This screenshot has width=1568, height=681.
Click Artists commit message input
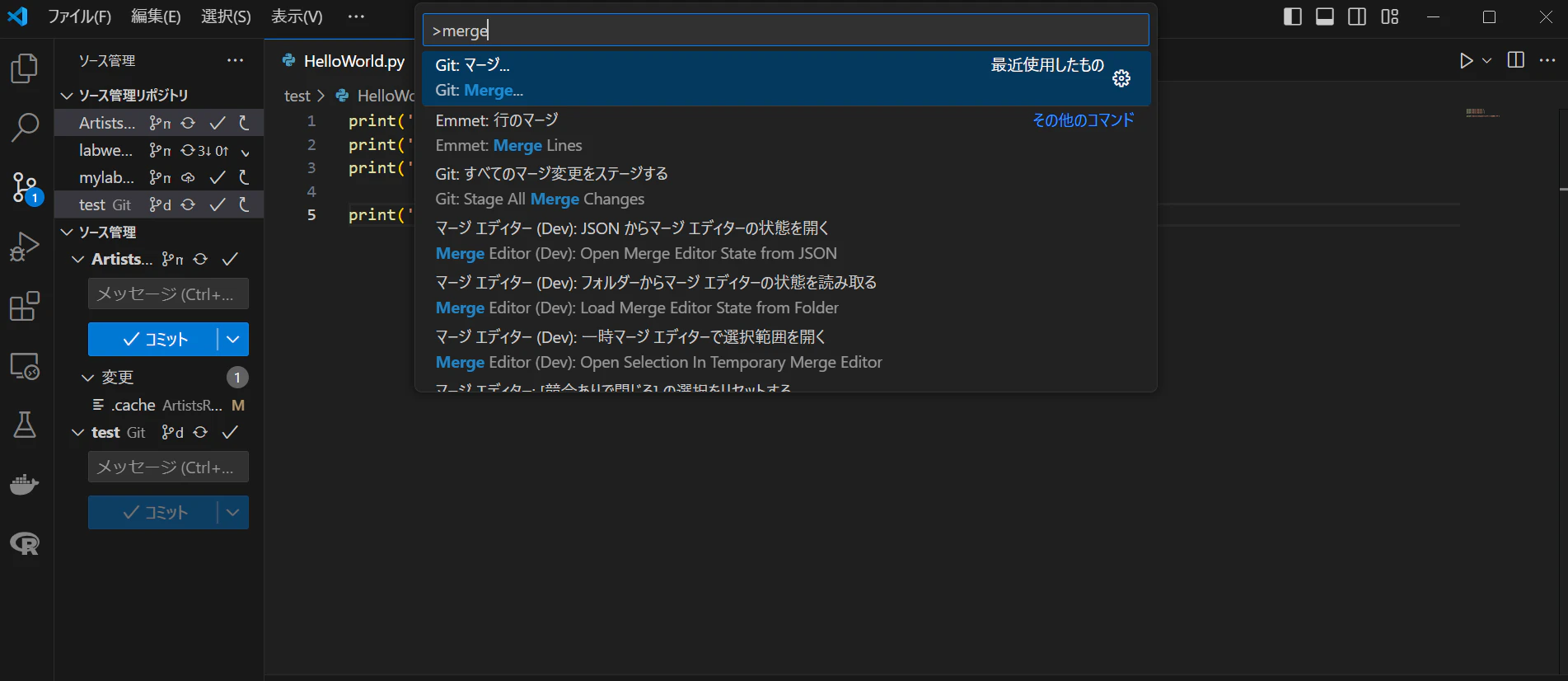tap(168, 294)
